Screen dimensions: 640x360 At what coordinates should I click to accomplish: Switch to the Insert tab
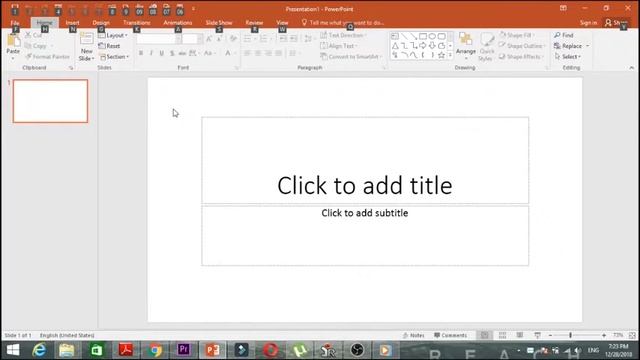click(72, 23)
